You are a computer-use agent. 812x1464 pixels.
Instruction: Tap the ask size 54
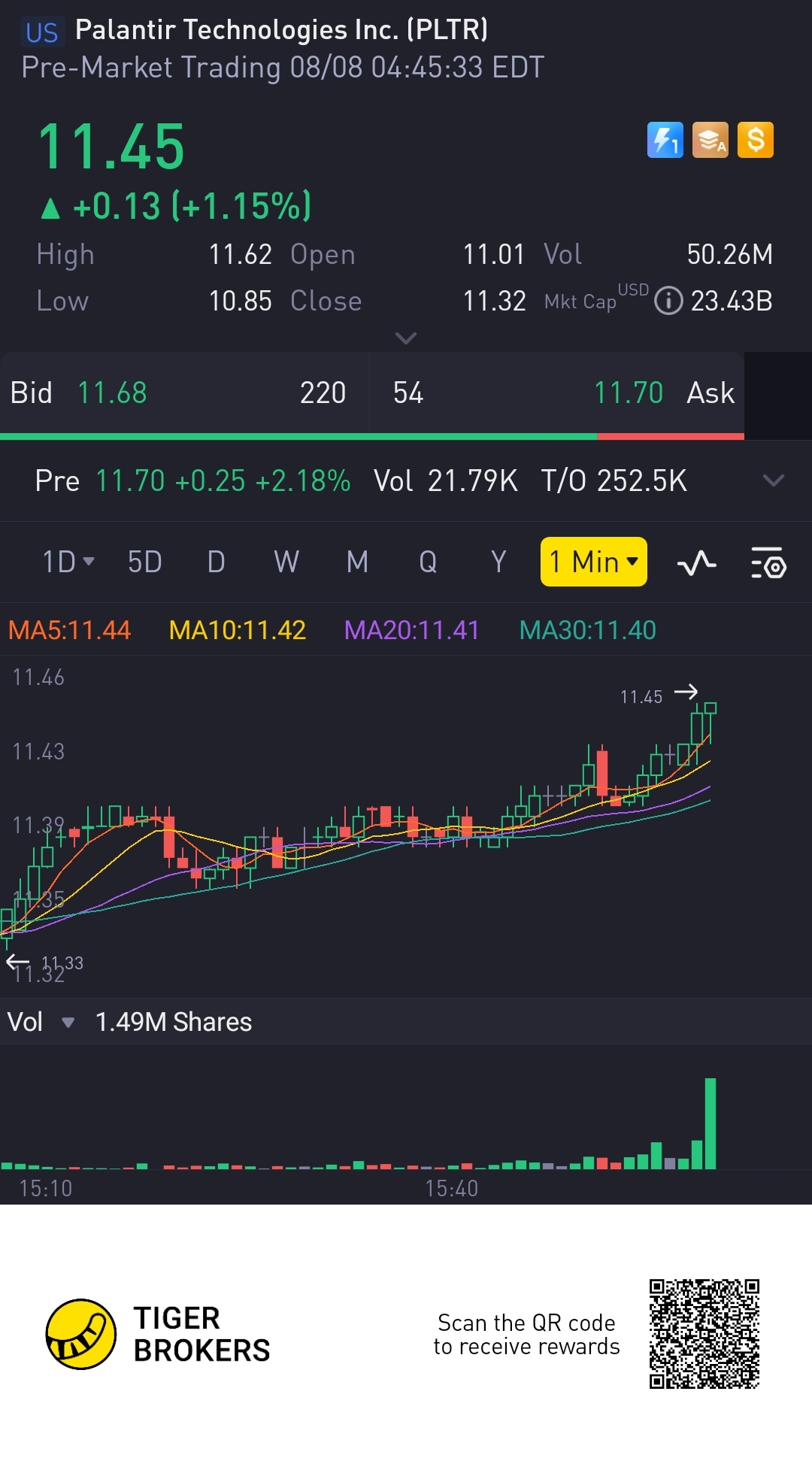408,393
